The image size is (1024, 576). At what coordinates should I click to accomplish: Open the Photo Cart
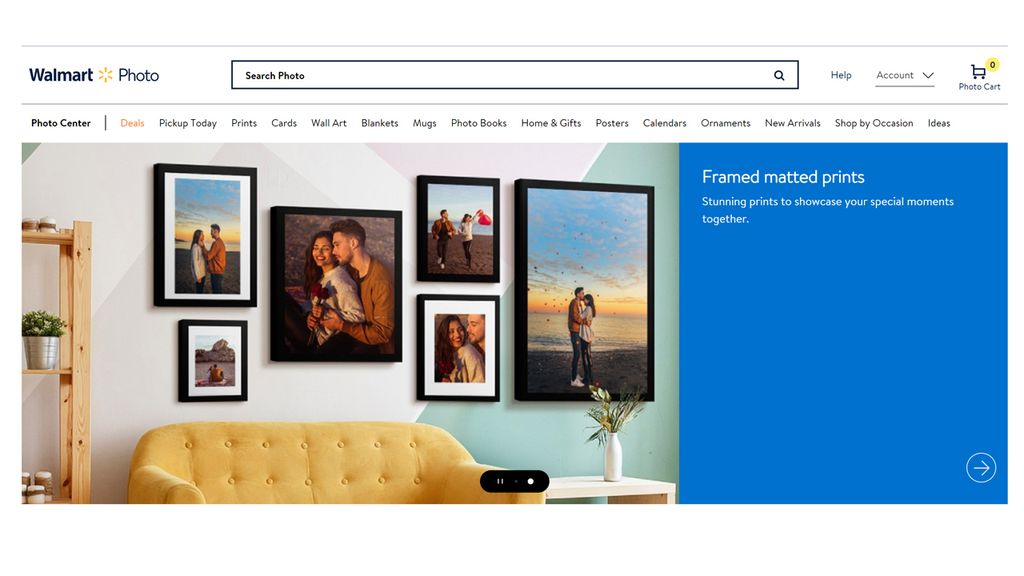978,73
